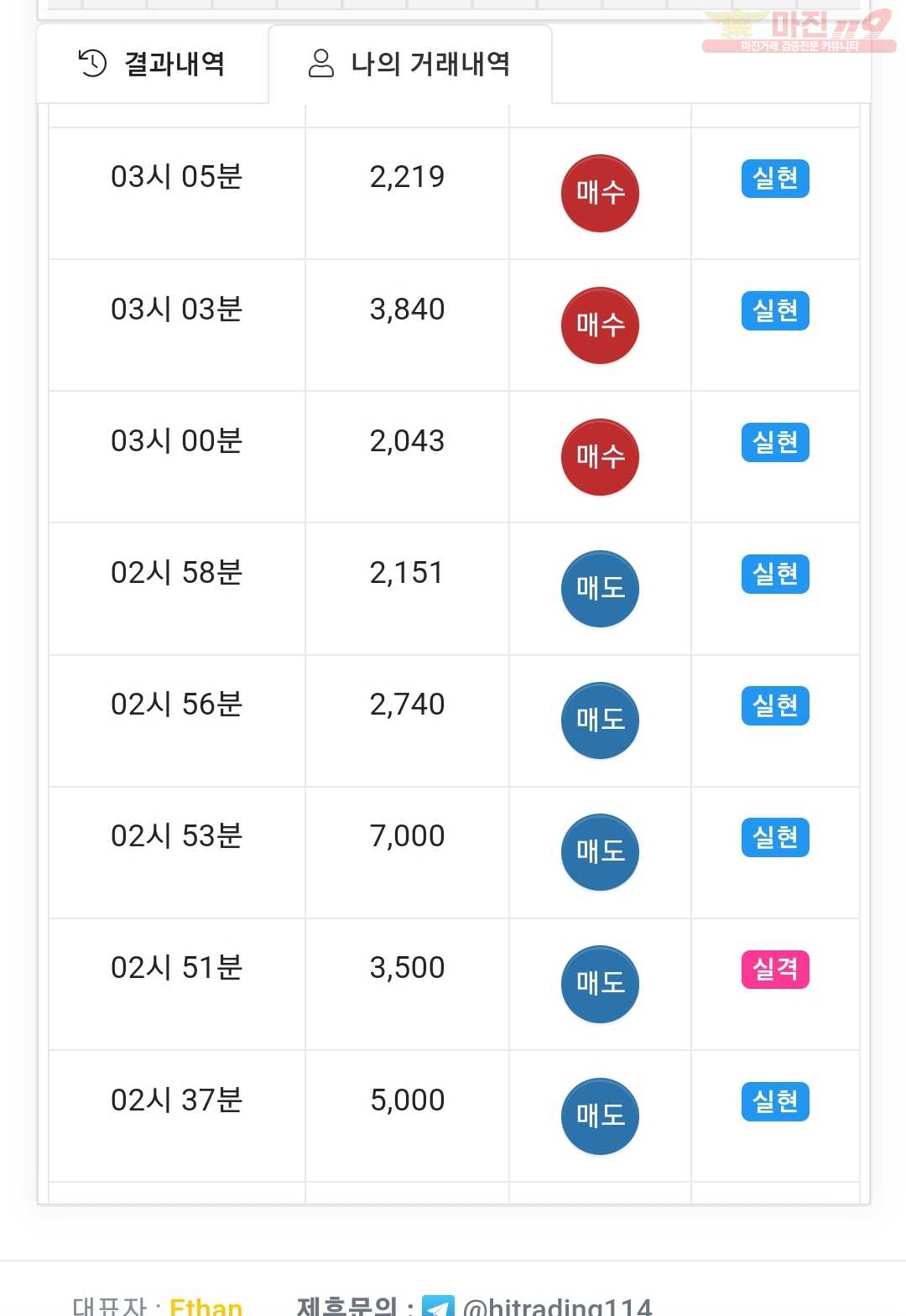Switch to 나의 거래내역 tab

pyautogui.click(x=410, y=65)
